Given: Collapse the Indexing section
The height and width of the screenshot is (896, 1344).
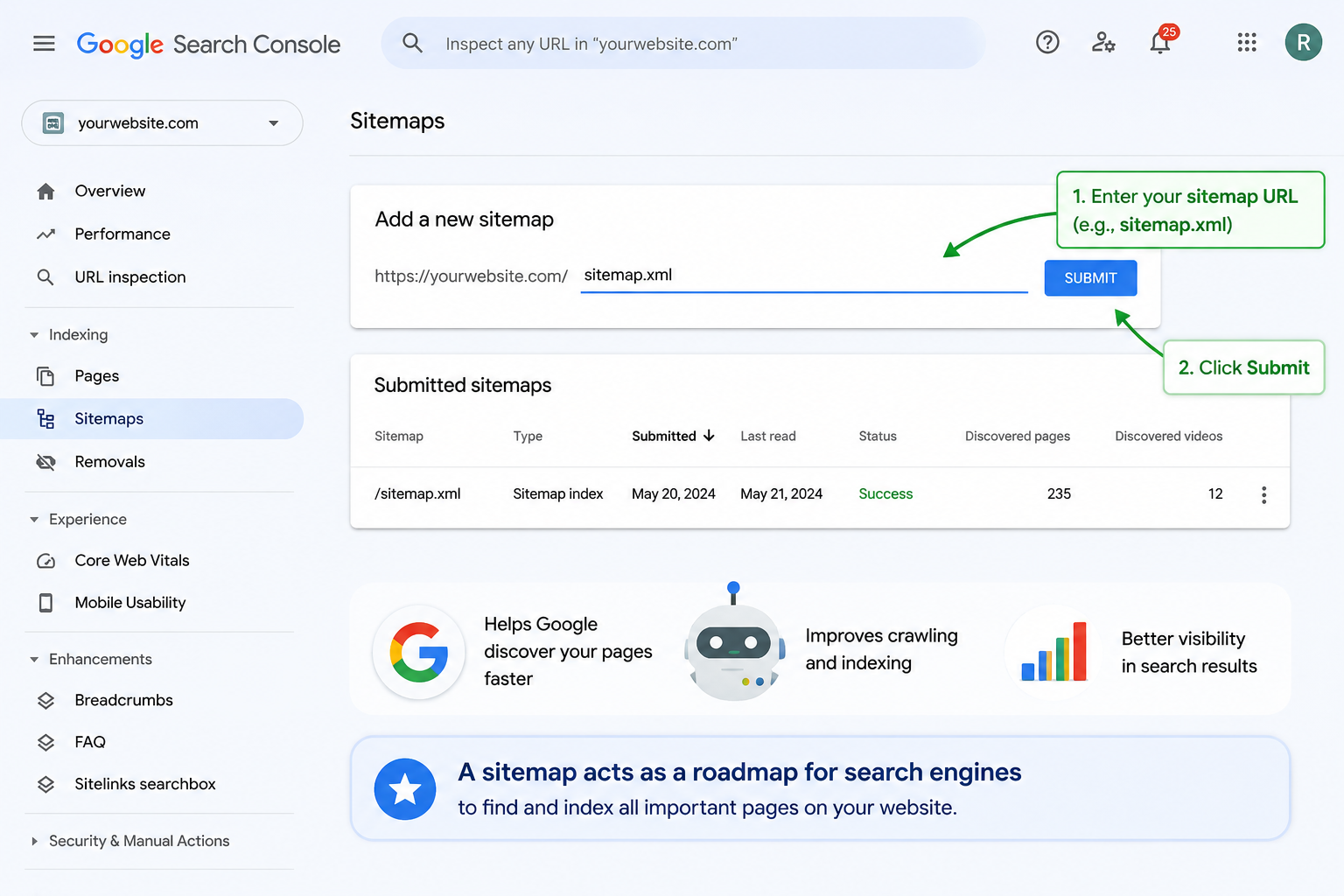Looking at the screenshot, I should click(34, 335).
